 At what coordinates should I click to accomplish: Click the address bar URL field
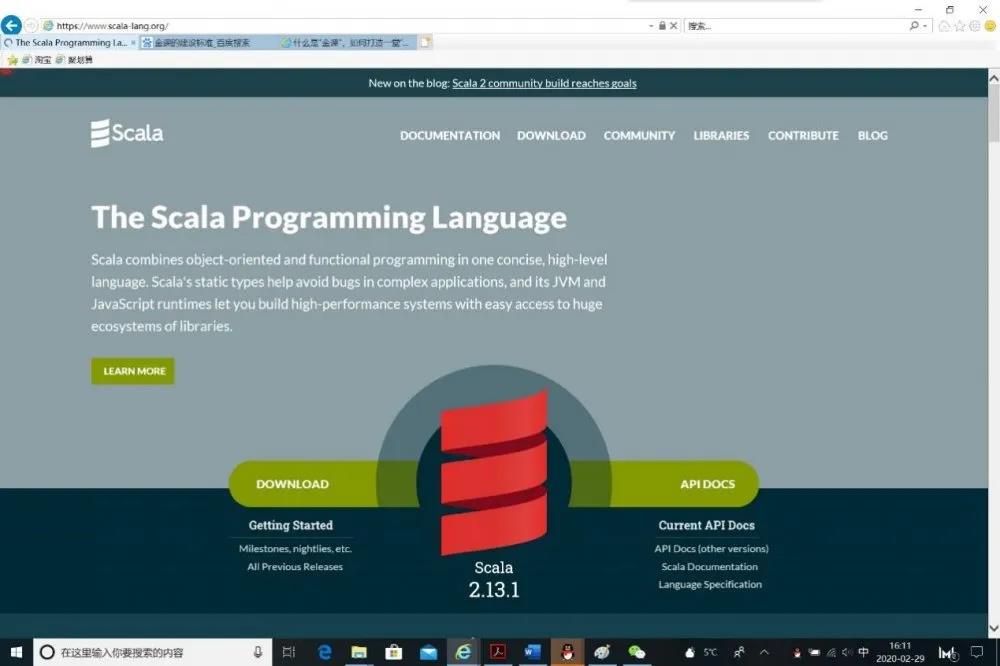pos(340,26)
